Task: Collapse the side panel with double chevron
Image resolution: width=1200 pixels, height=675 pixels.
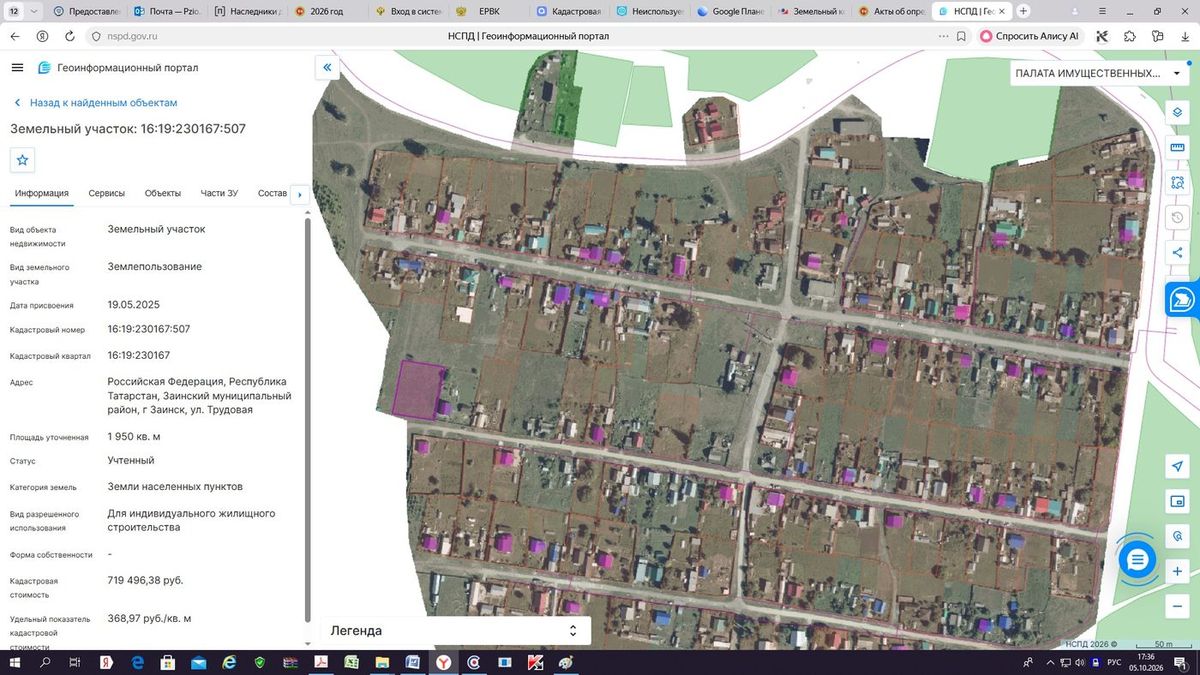Action: coord(327,68)
